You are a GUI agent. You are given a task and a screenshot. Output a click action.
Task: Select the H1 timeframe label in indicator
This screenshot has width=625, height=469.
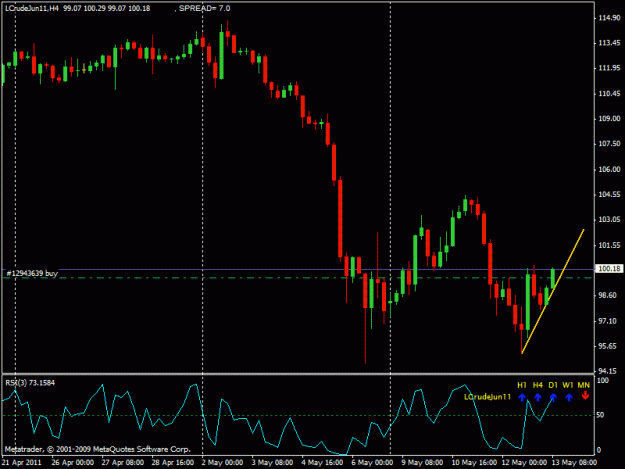click(x=522, y=385)
